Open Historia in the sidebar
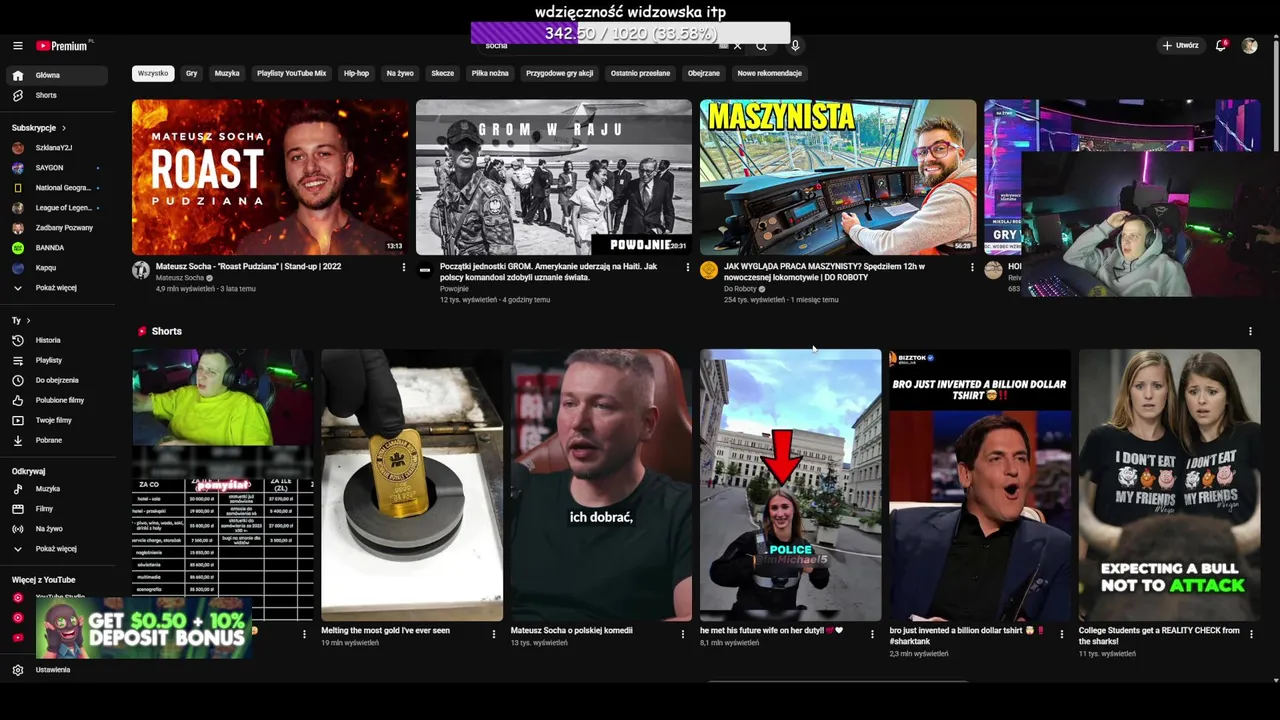The width and height of the screenshot is (1280, 720). [57, 340]
